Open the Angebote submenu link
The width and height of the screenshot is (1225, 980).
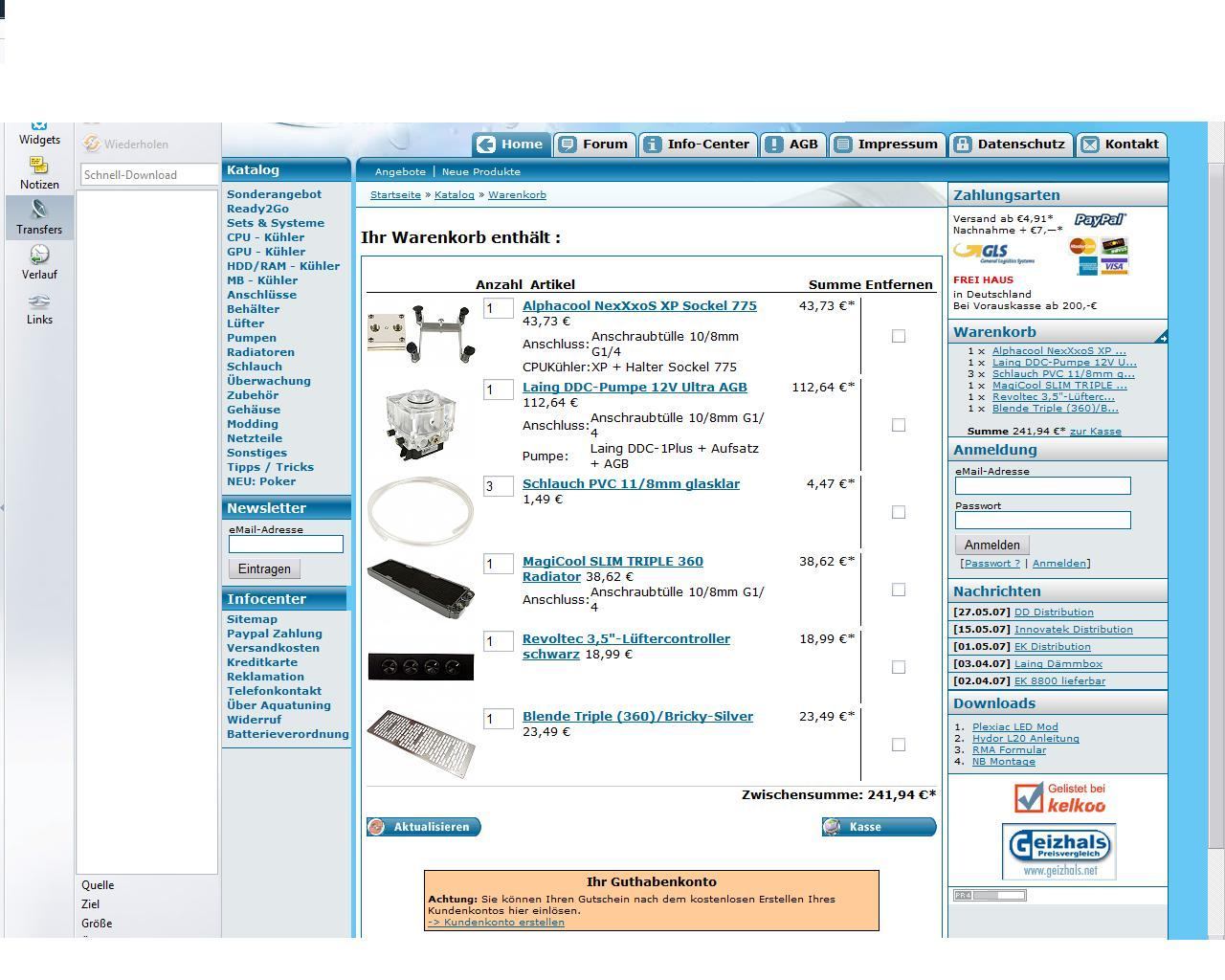pos(400,171)
